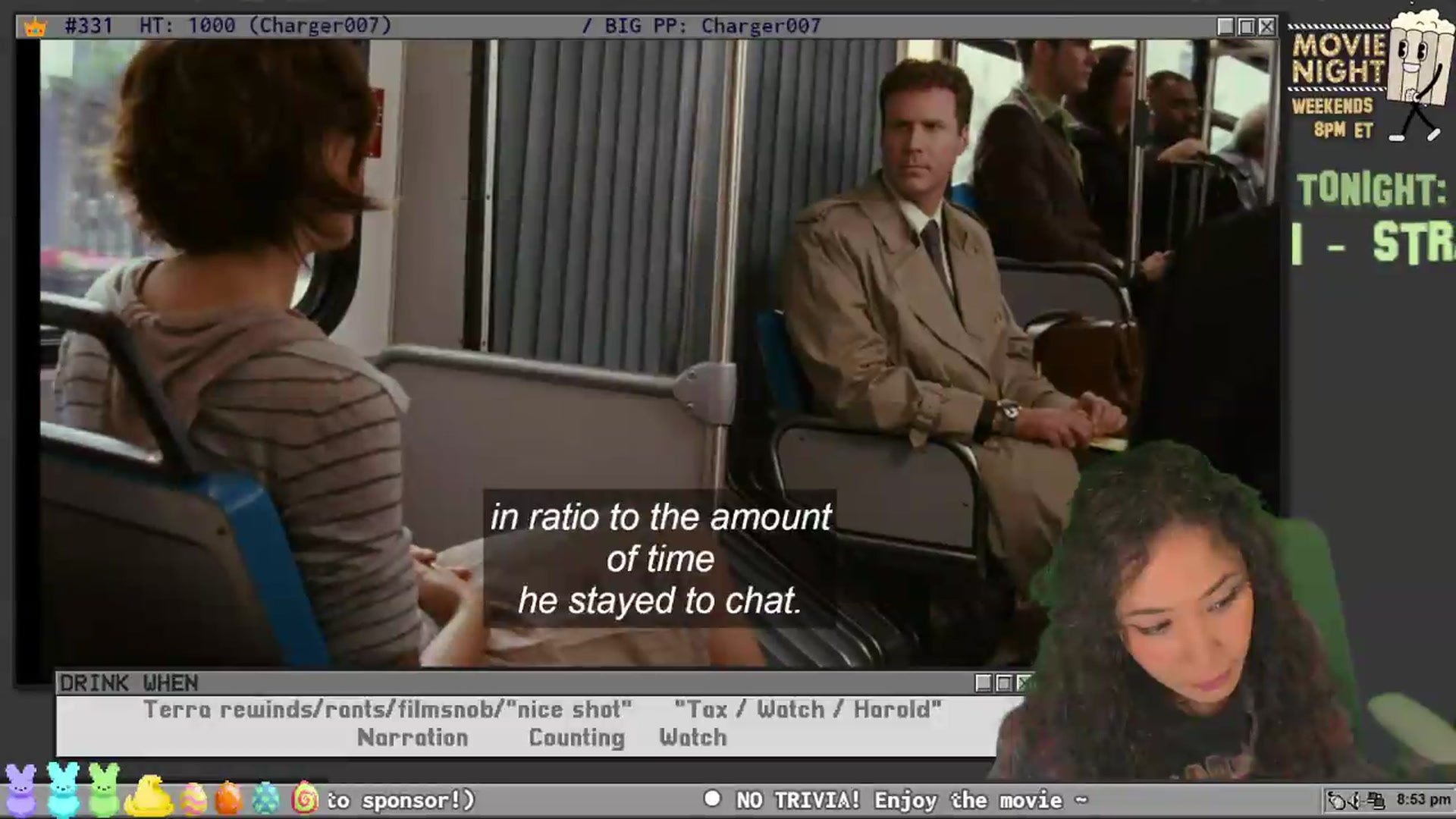1456x819 pixels.
Task: Click the walking popcorn mascot
Action: pyautogui.click(x=1418, y=76)
